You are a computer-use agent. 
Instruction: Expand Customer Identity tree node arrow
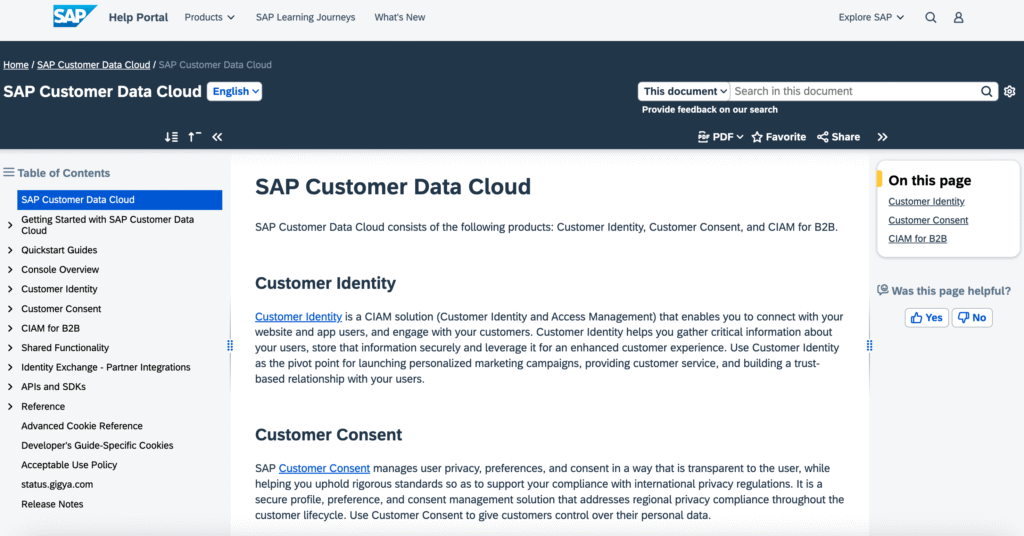[10, 289]
